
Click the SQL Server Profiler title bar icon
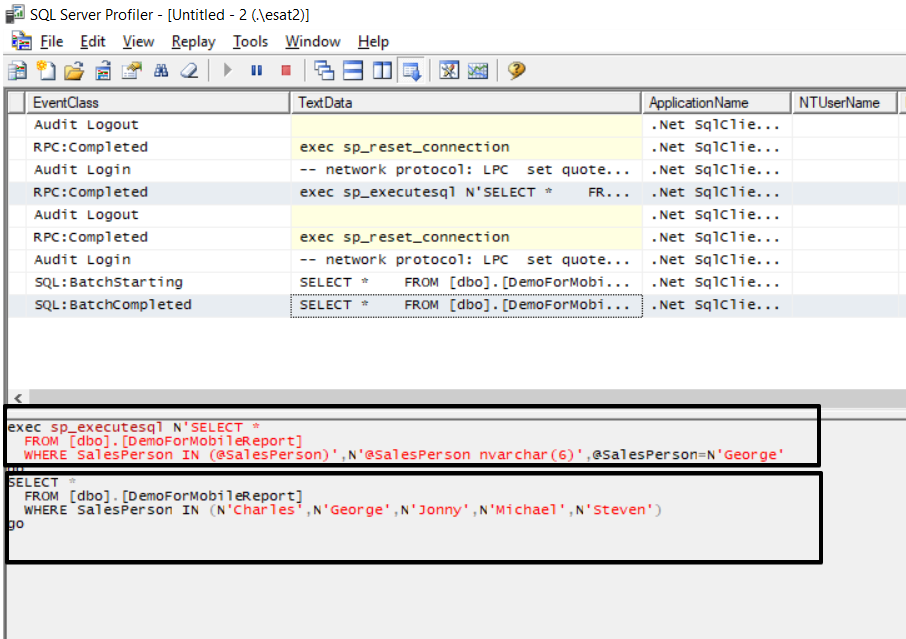click(15, 14)
